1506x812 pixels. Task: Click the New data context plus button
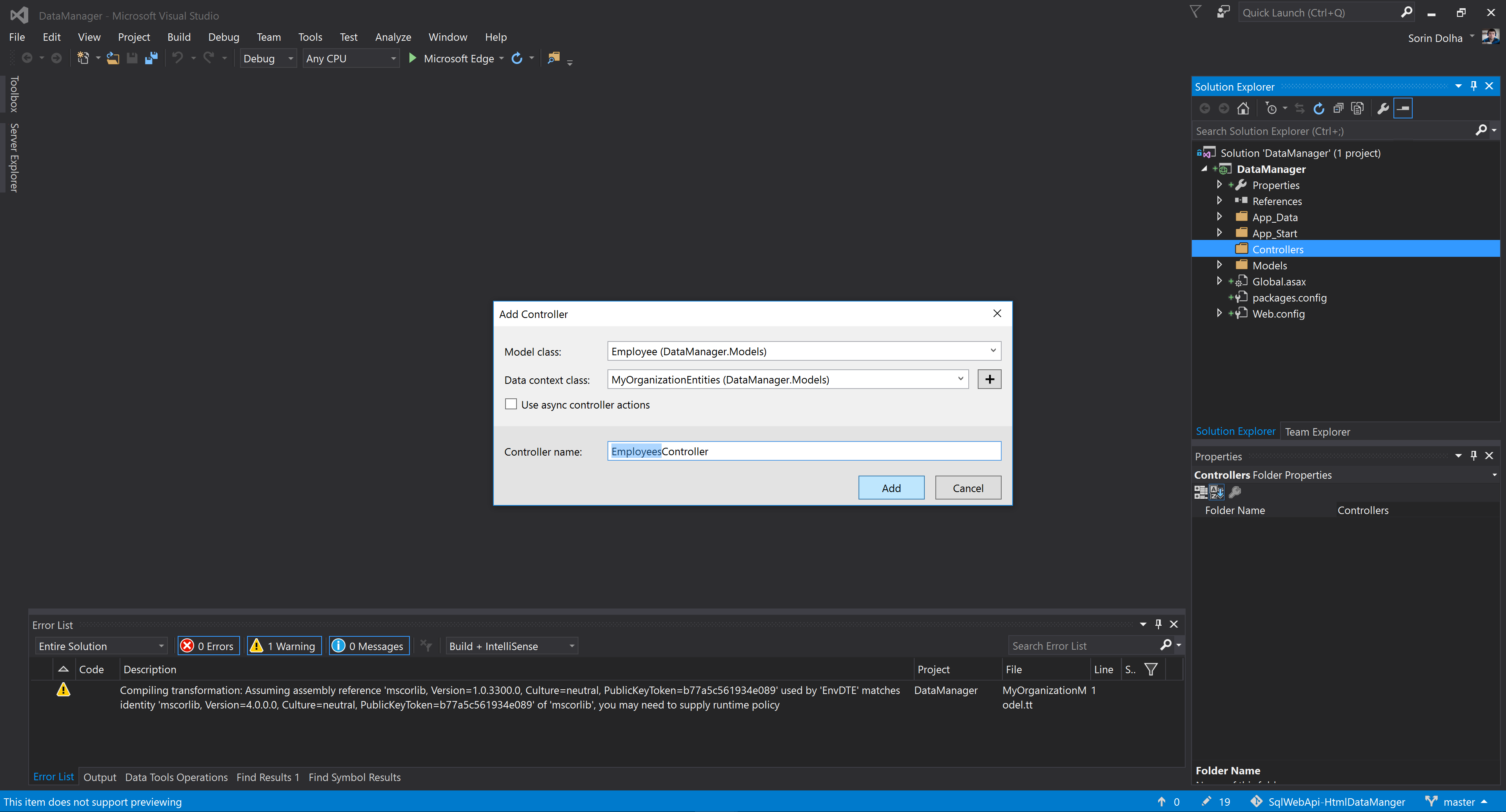tap(989, 380)
